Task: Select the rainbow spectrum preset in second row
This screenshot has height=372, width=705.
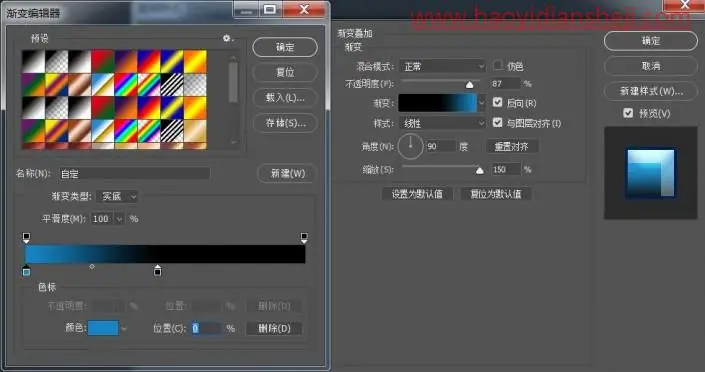Action: [x=126, y=85]
